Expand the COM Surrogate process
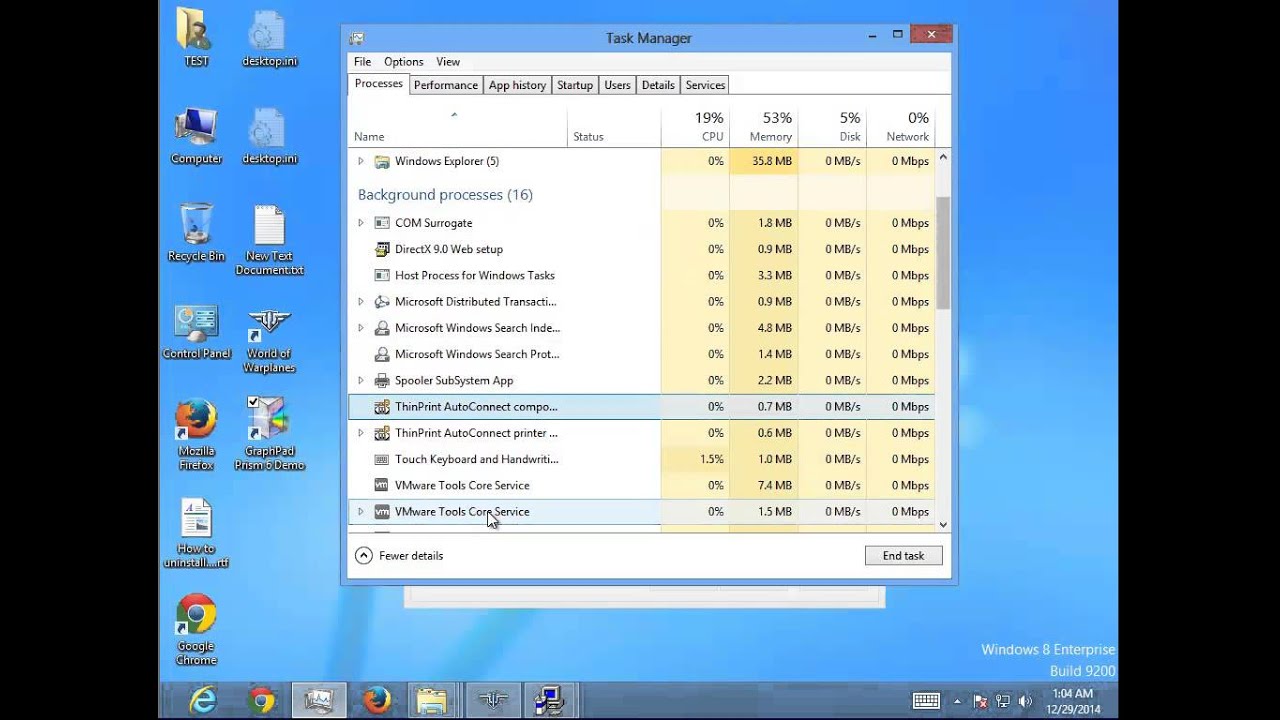Image resolution: width=1280 pixels, height=720 pixels. coord(361,223)
